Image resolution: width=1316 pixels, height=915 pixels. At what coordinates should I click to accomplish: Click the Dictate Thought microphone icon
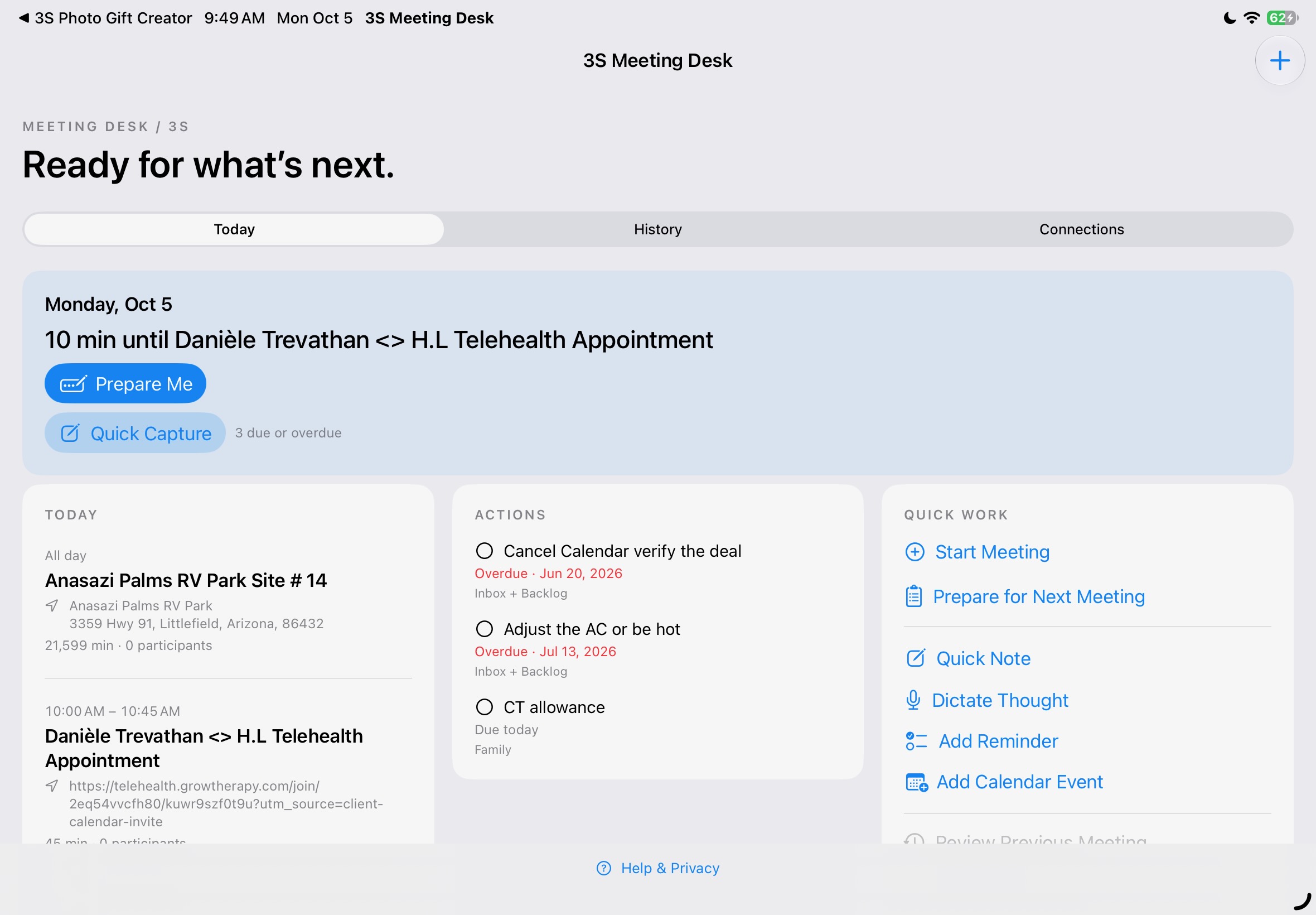pos(913,700)
